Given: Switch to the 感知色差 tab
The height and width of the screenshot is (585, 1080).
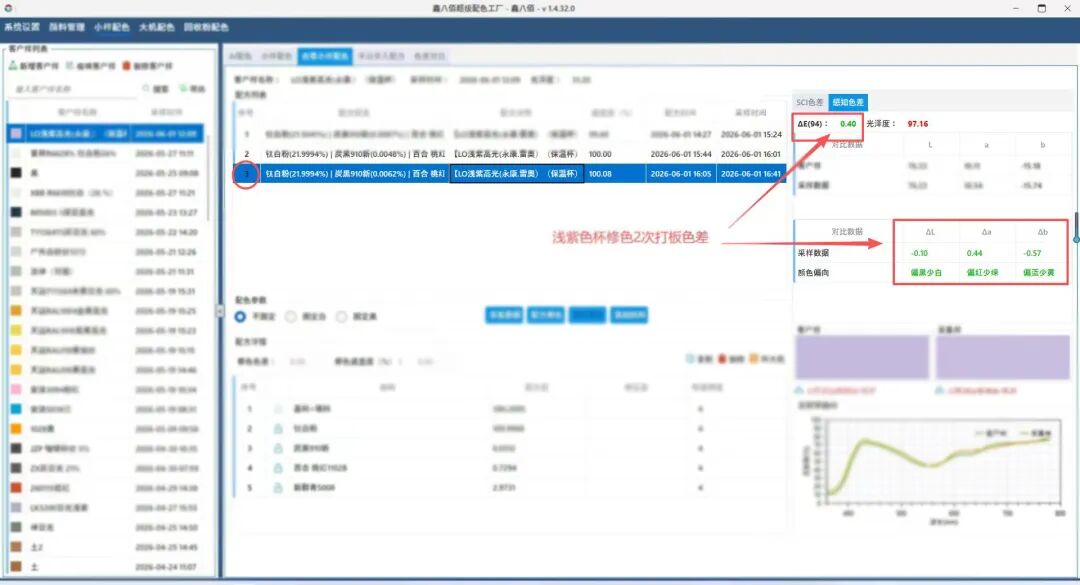Looking at the screenshot, I should [x=848, y=102].
